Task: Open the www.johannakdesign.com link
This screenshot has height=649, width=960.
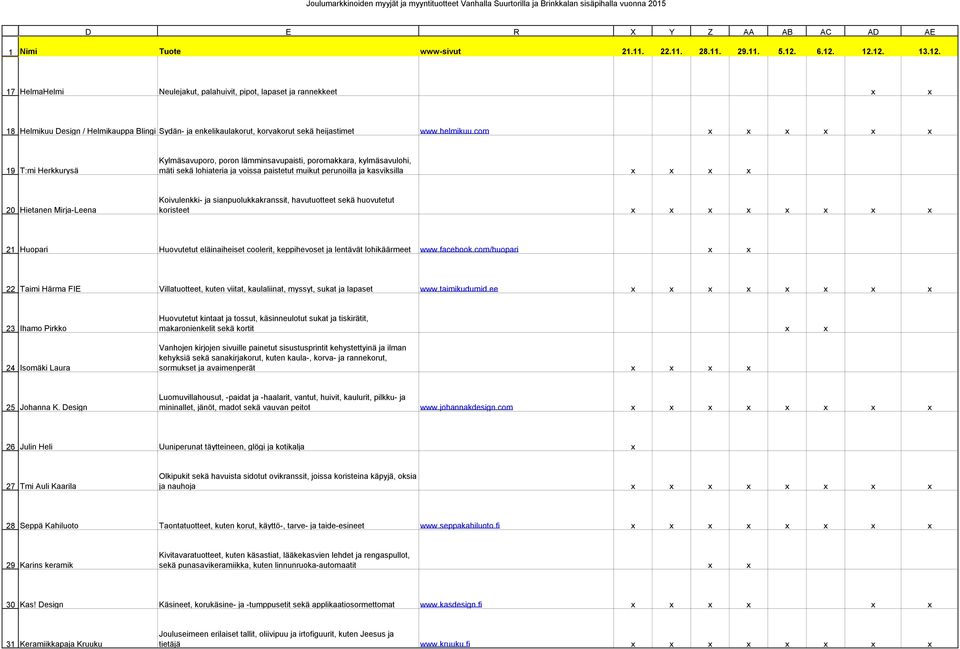Action: coord(466,407)
